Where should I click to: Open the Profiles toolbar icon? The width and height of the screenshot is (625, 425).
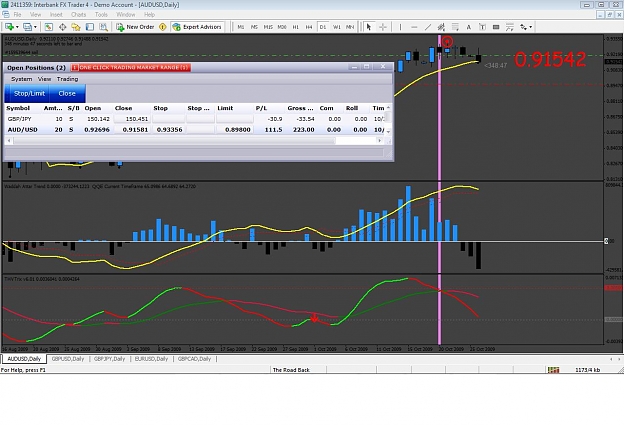(27, 27)
